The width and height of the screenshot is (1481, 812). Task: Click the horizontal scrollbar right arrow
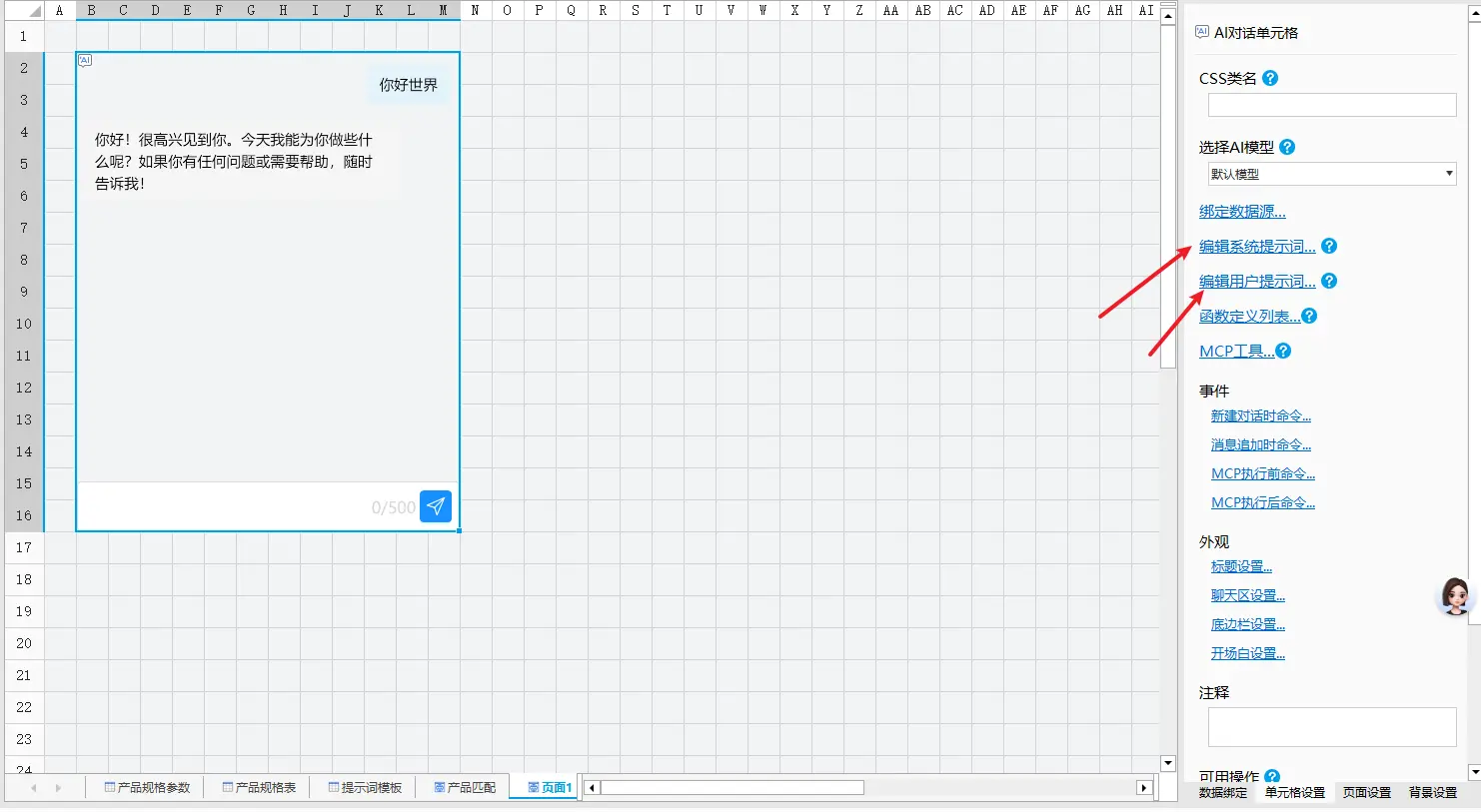(x=1144, y=788)
